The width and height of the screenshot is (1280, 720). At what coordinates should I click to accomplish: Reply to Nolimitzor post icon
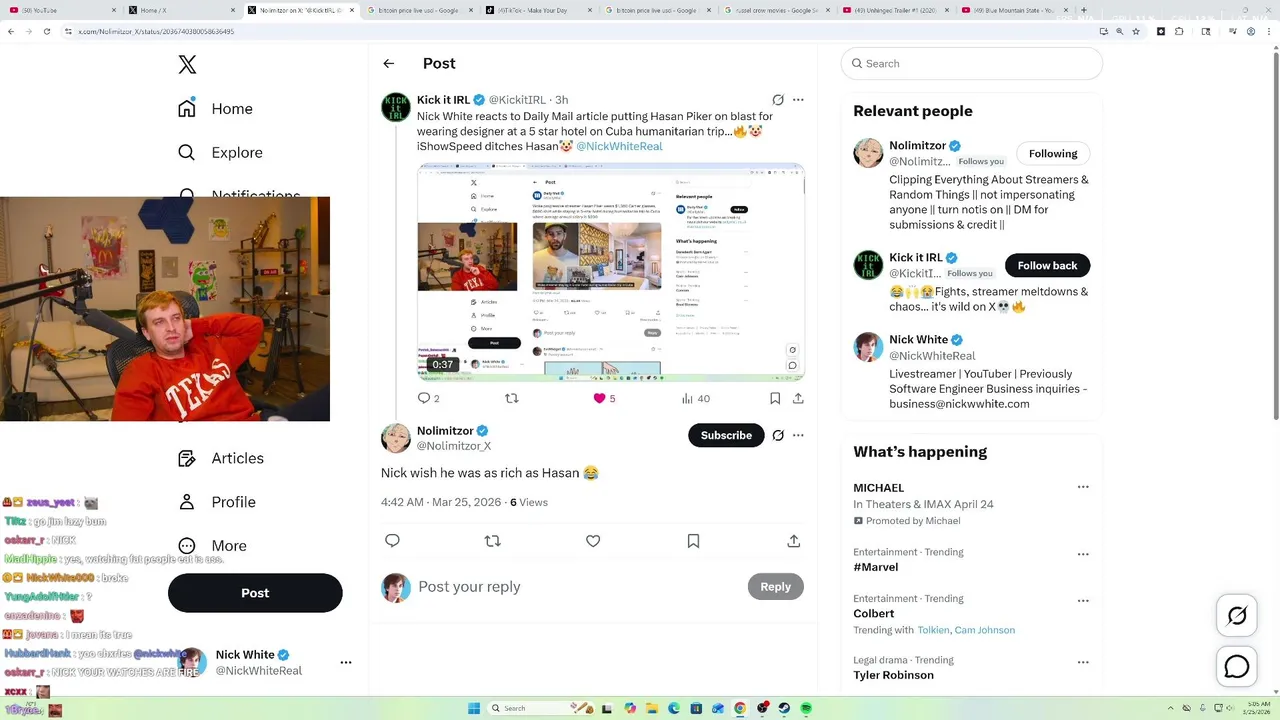(x=392, y=541)
